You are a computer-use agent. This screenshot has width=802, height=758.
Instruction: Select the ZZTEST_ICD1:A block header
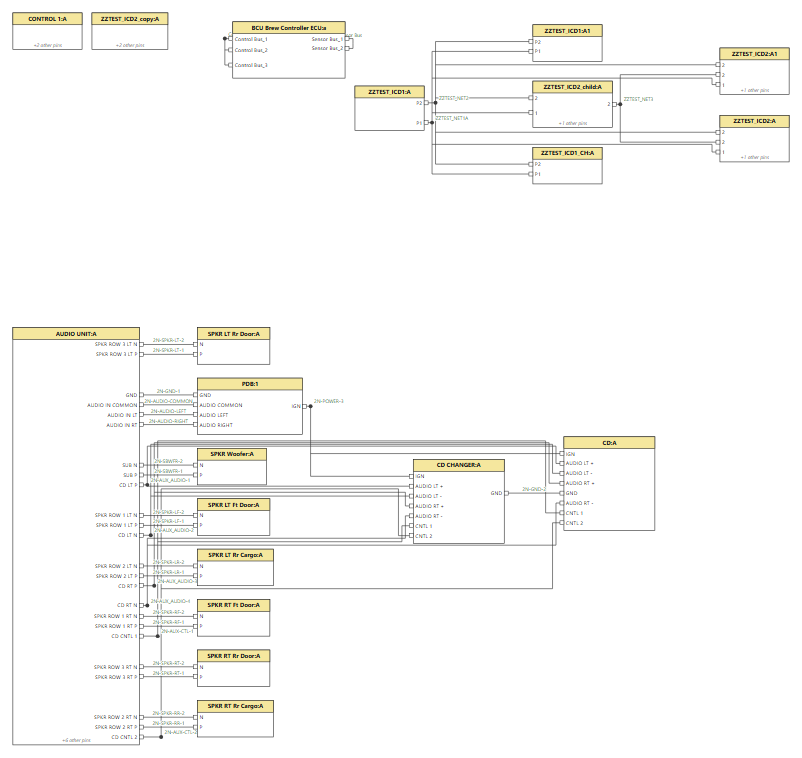[x=390, y=92]
